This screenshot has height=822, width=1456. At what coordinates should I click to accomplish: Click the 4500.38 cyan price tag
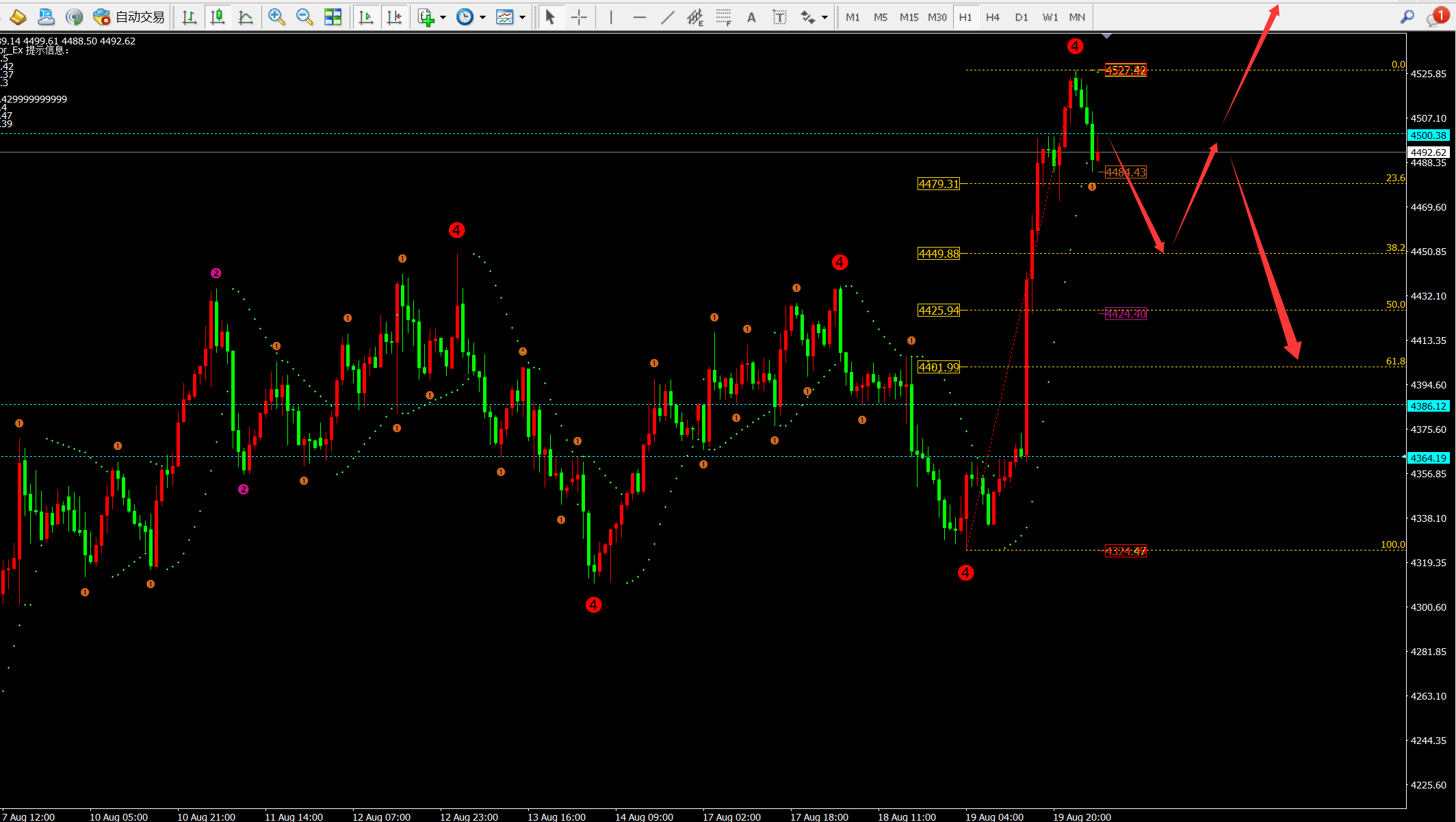[x=1429, y=135]
